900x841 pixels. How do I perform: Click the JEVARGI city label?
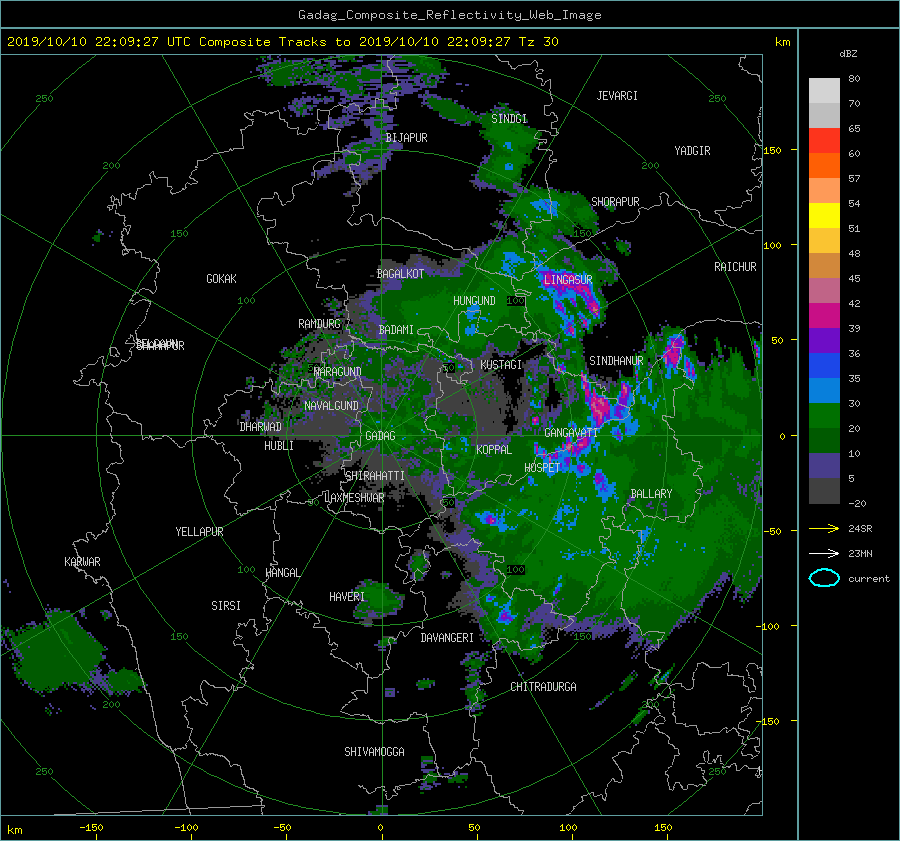pos(617,96)
